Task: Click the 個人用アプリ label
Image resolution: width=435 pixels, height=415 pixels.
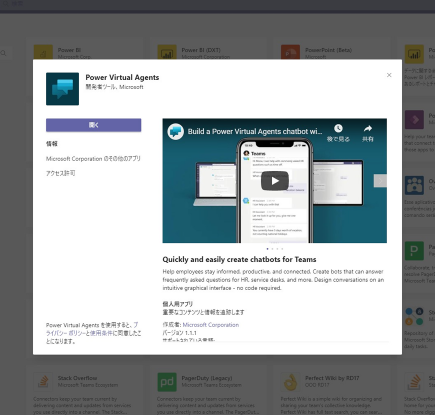Action: (x=177, y=304)
